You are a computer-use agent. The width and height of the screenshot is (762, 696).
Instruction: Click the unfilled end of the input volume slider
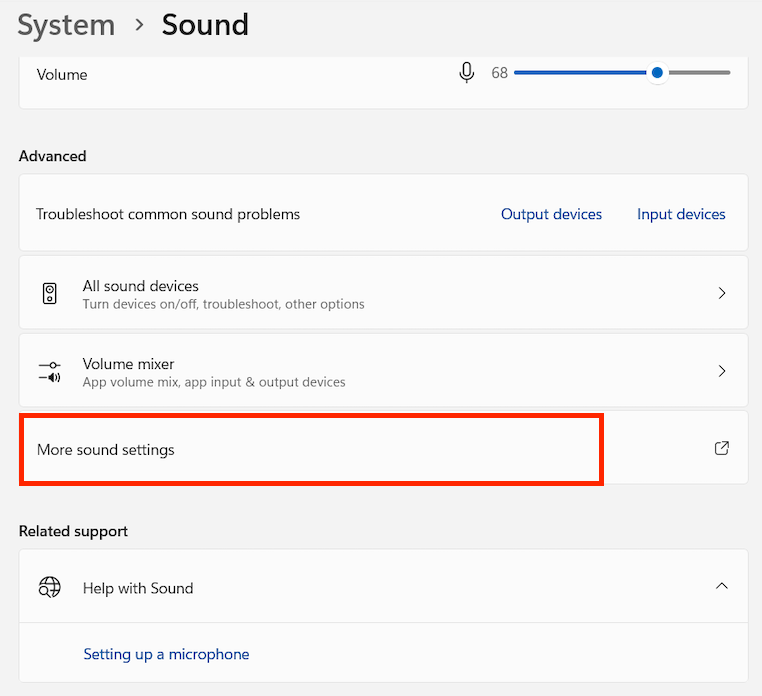click(699, 72)
